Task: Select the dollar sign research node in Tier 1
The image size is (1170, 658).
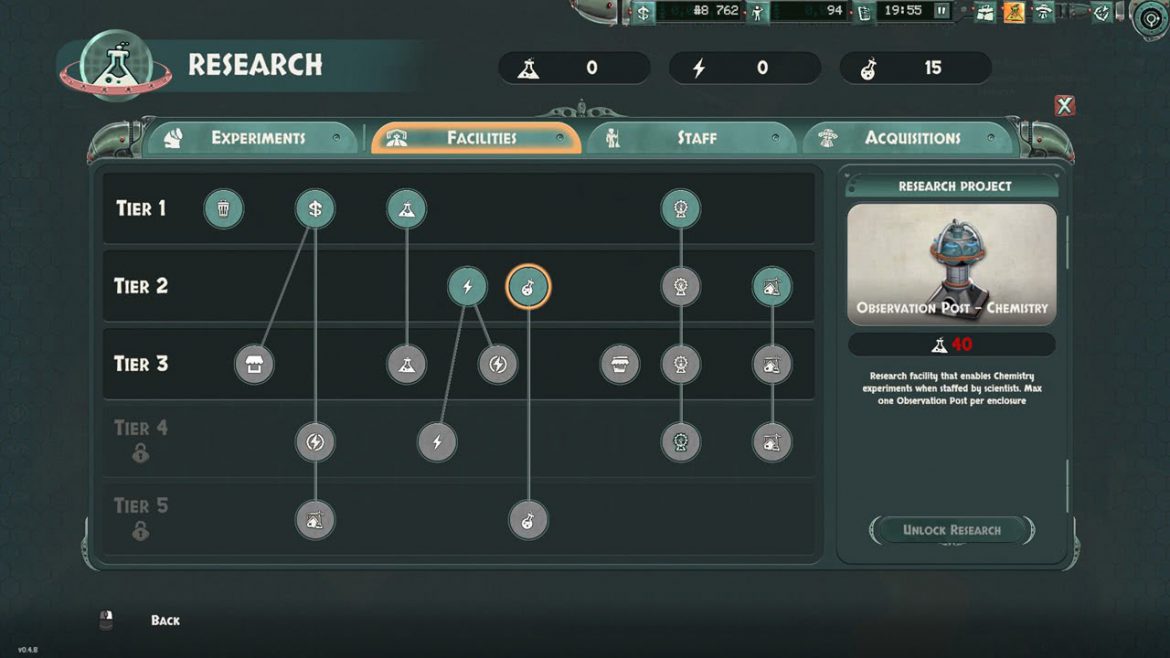Action: pos(315,209)
